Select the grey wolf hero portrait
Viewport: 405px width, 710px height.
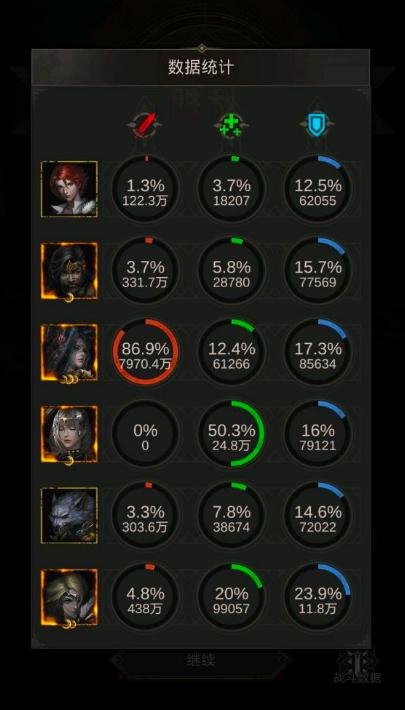coord(69,515)
